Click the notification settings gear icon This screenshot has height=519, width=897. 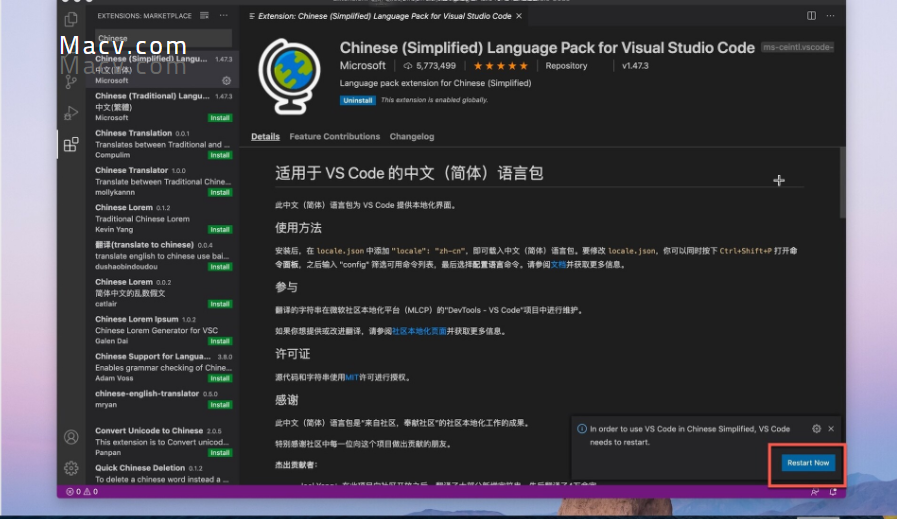tap(816, 429)
